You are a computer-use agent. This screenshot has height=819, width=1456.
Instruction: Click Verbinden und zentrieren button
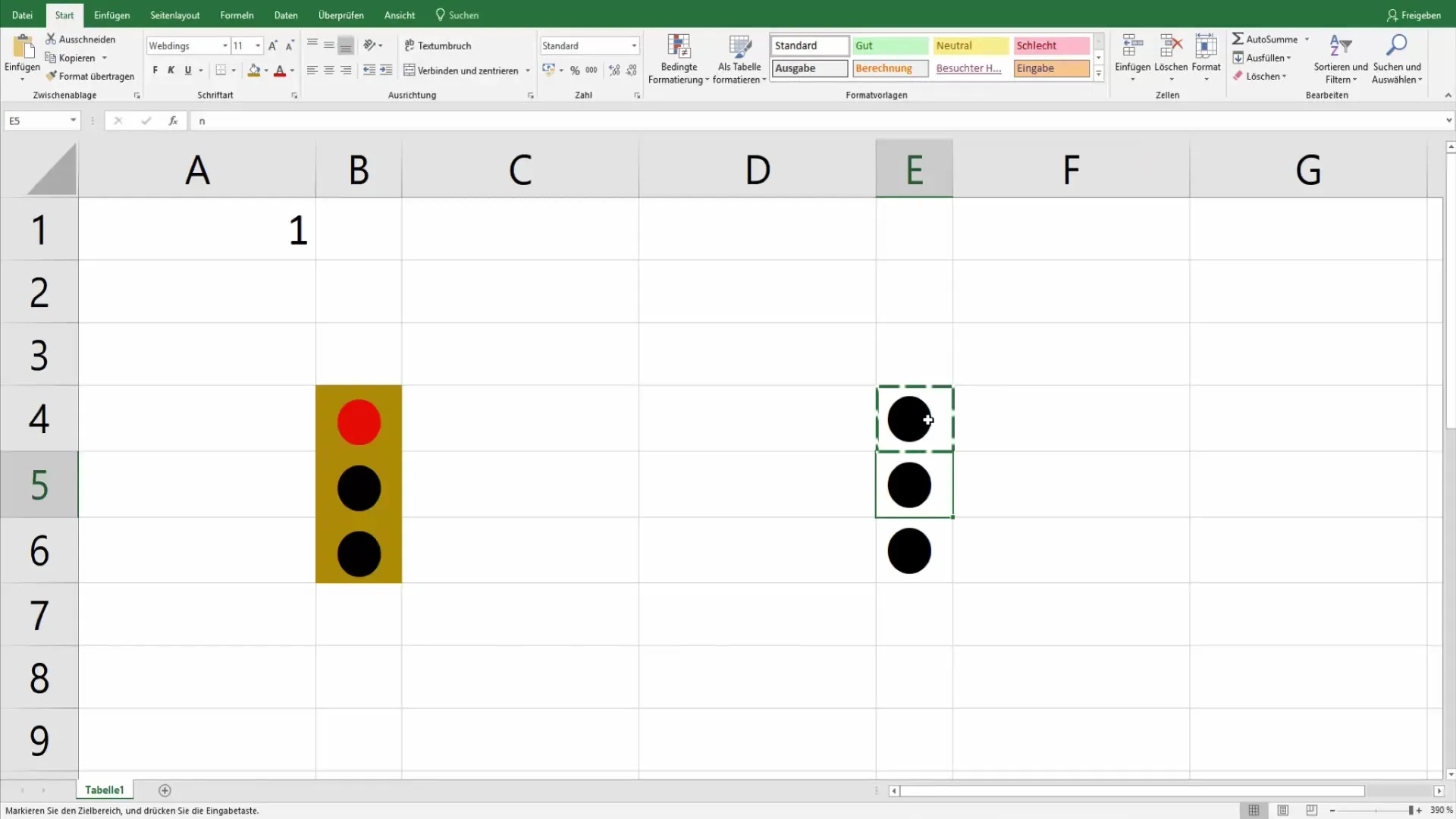click(x=462, y=71)
